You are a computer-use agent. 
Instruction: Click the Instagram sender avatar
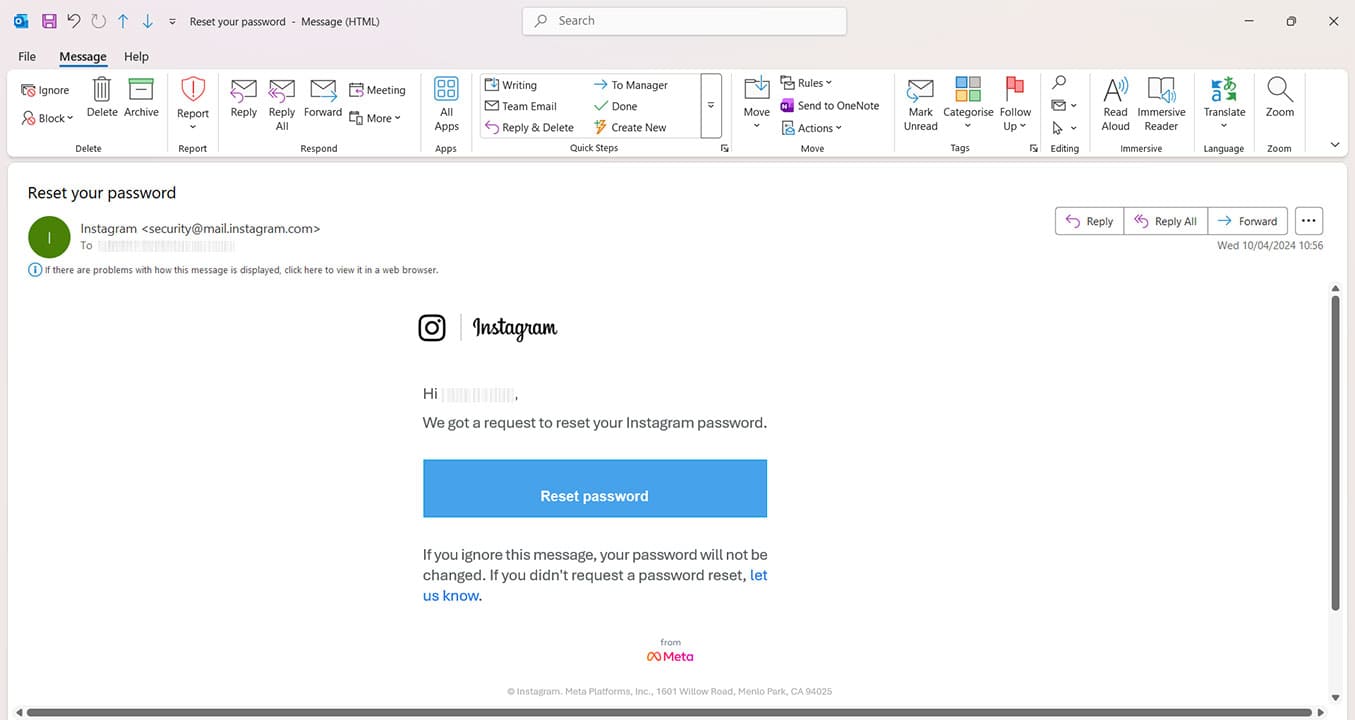[49, 237]
